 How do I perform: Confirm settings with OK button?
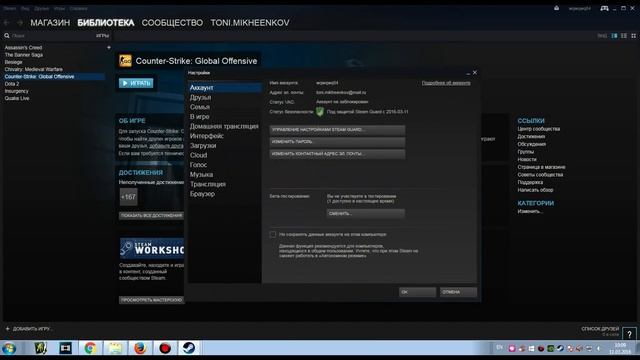[417, 292]
